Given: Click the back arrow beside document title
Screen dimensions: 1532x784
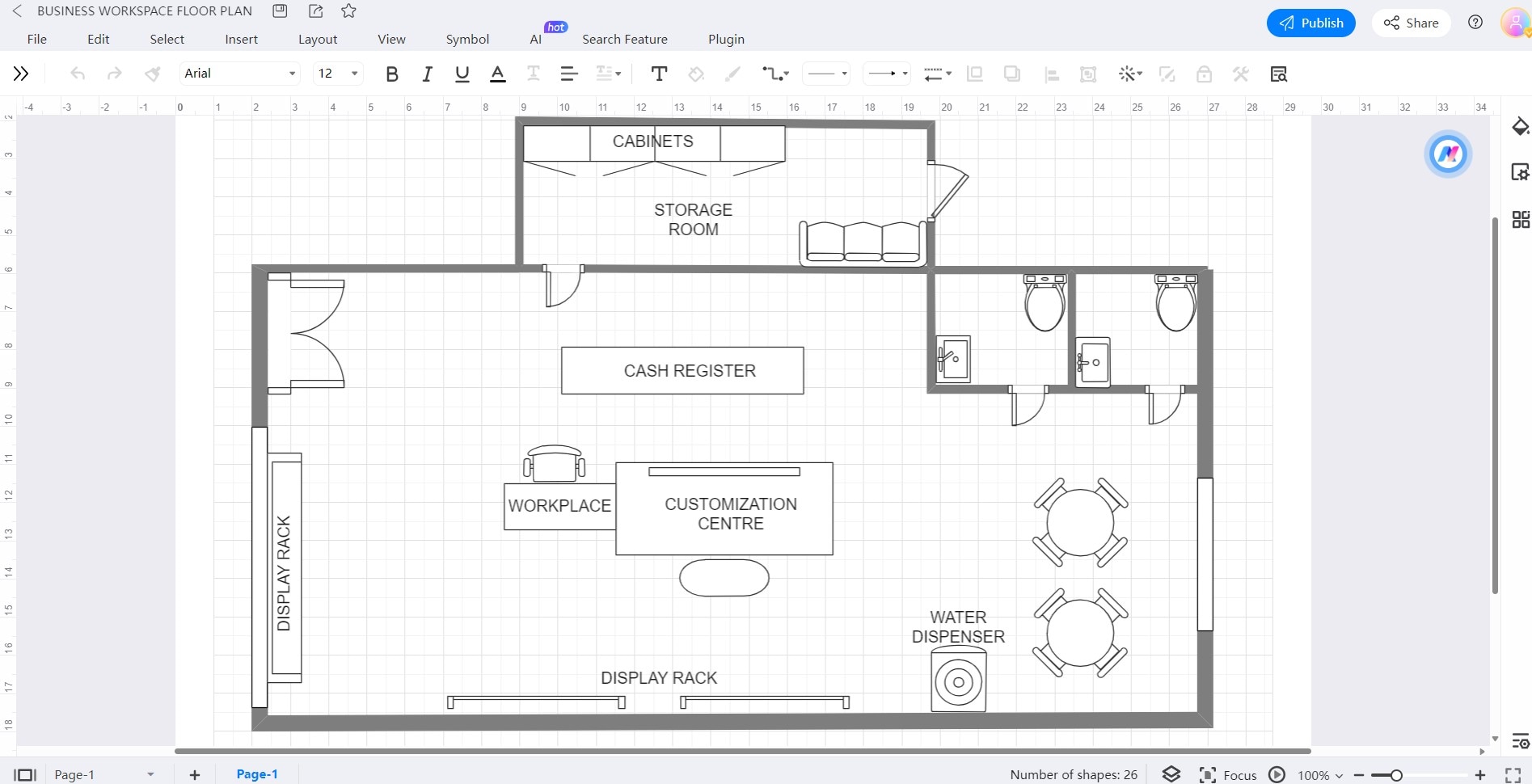Looking at the screenshot, I should click(x=16, y=11).
